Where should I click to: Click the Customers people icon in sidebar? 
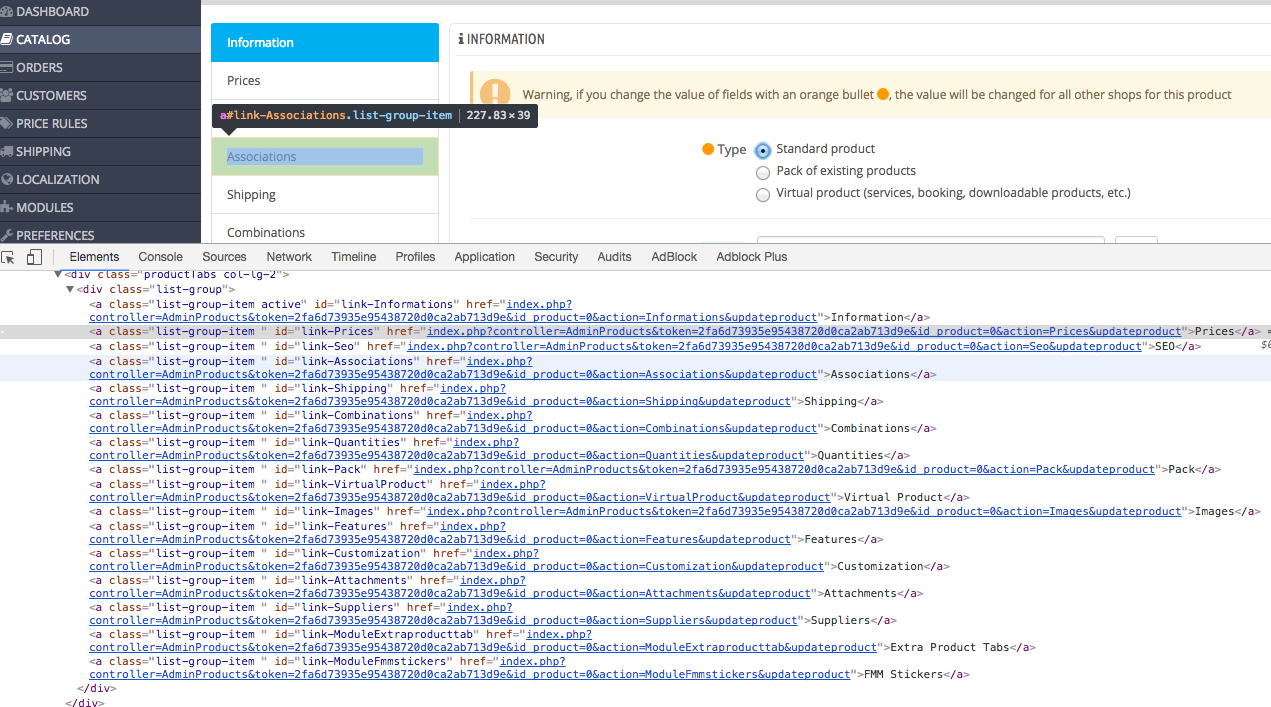pyautogui.click(x=7, y=96)
